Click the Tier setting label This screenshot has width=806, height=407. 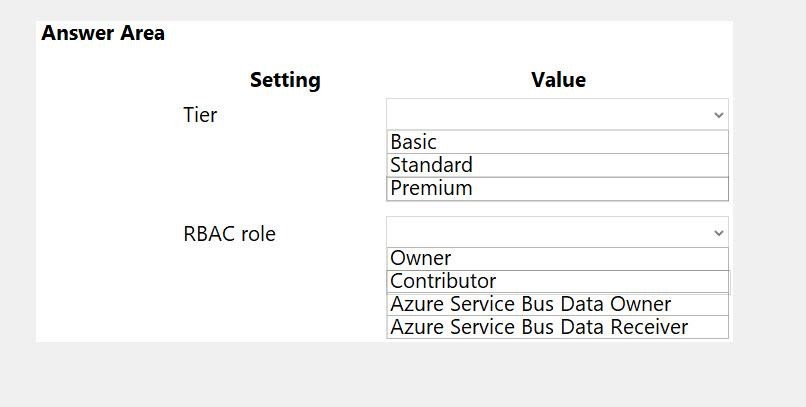(x=200, y=115)
